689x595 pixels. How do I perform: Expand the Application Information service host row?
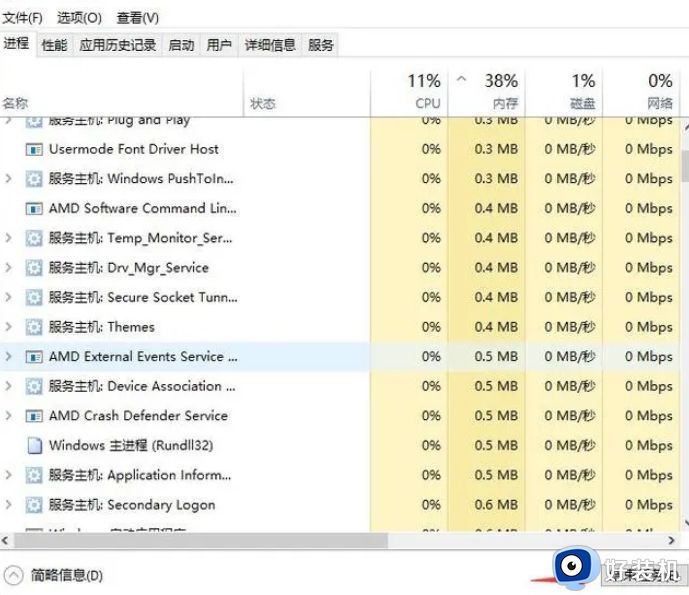9,475
